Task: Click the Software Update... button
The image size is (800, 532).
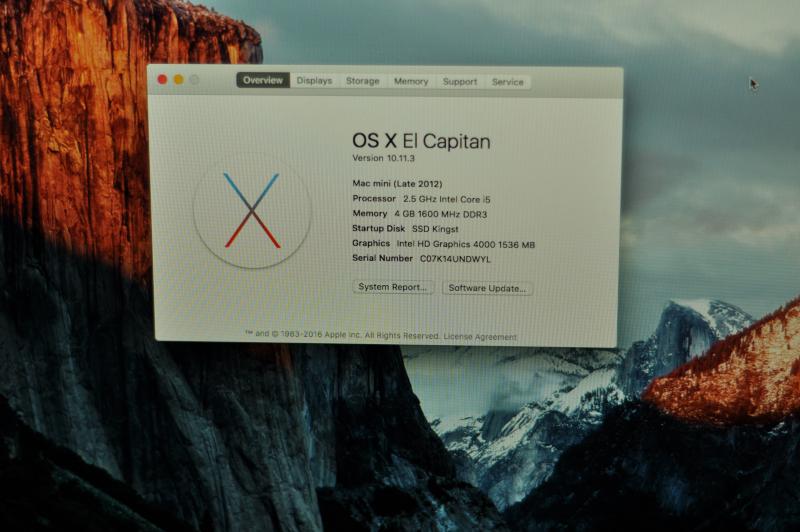Action: pyautogui.click(x=487, y=288)
